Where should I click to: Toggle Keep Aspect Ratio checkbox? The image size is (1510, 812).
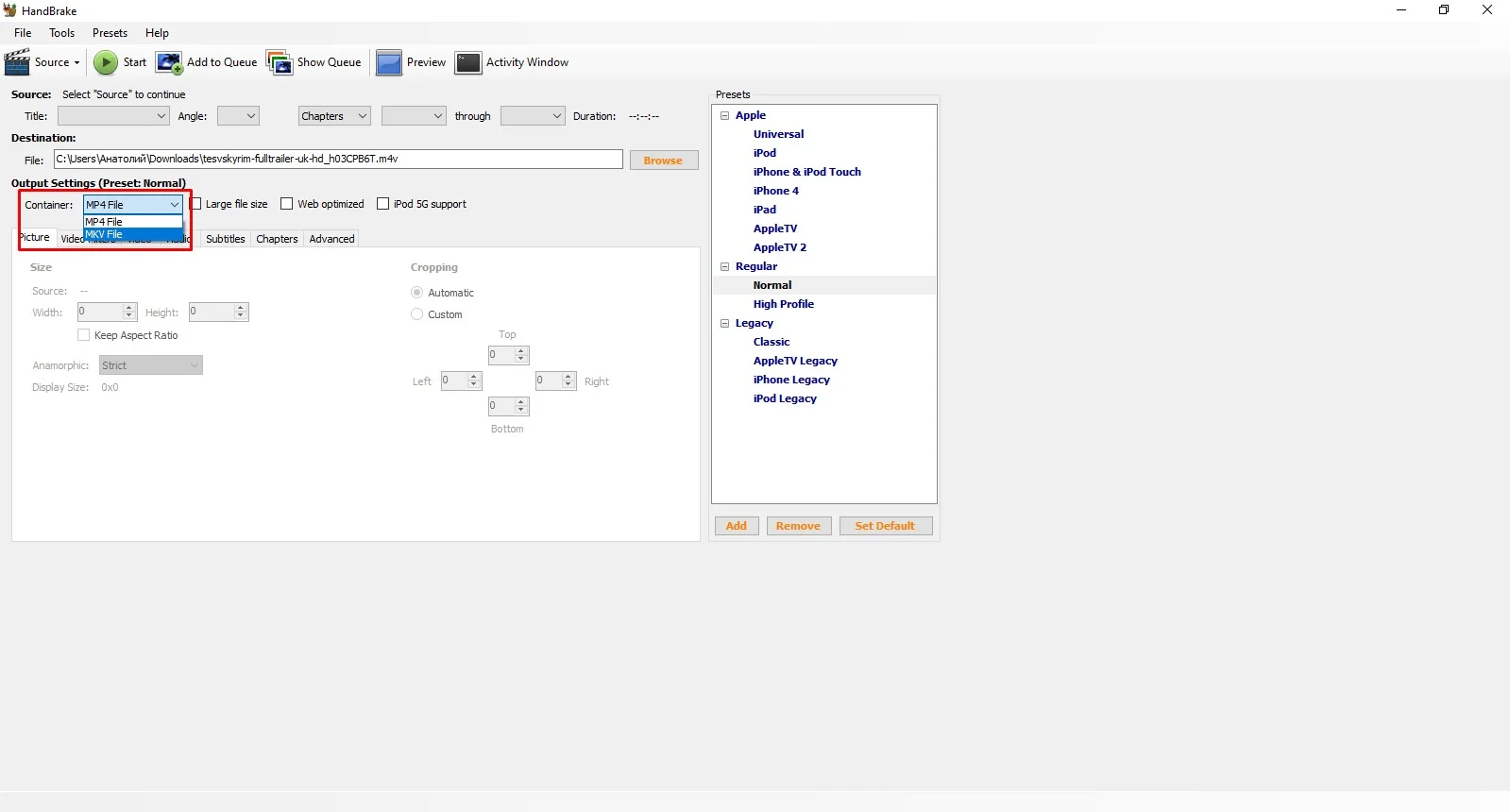pos(84,335)
